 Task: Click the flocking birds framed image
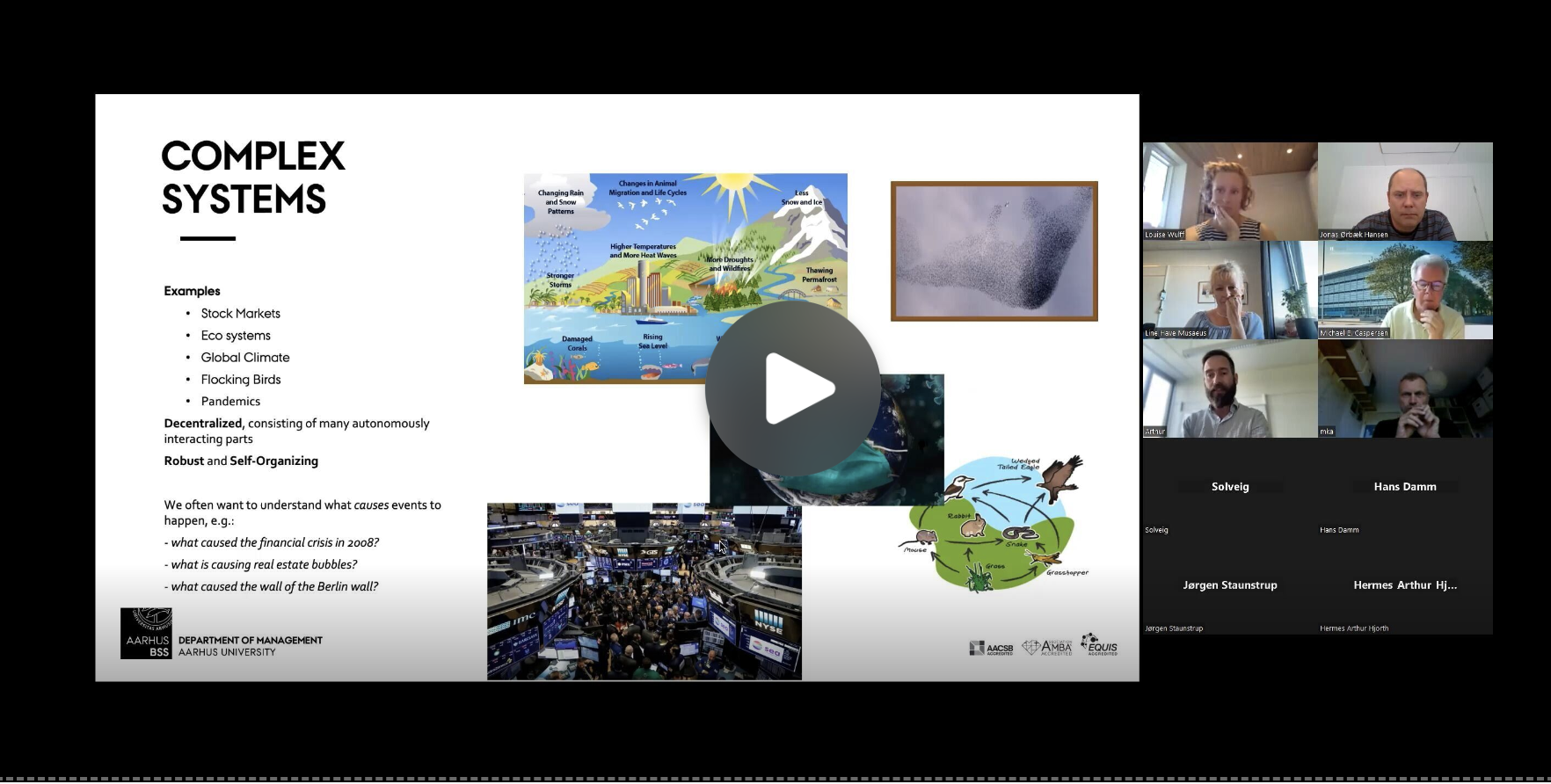[994, 251]
